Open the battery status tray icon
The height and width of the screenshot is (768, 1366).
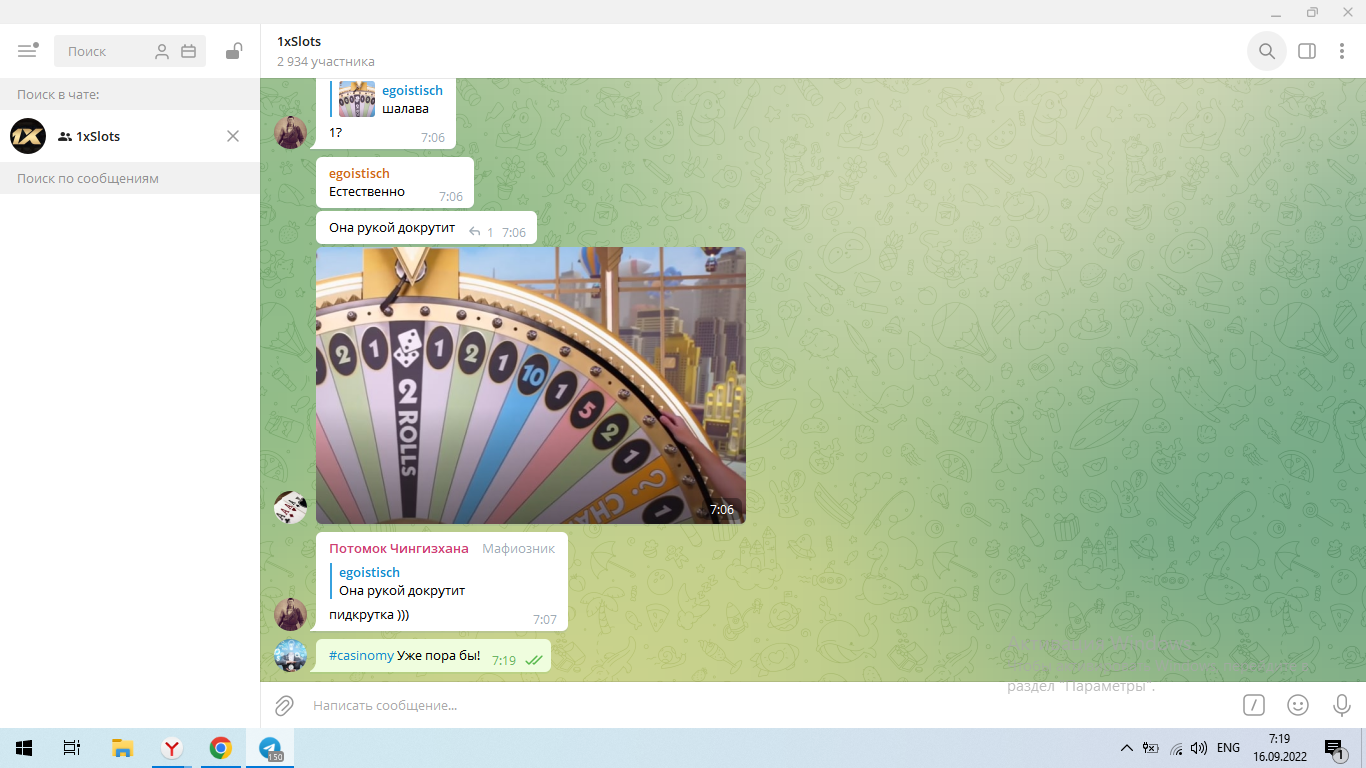(1151, 748)
